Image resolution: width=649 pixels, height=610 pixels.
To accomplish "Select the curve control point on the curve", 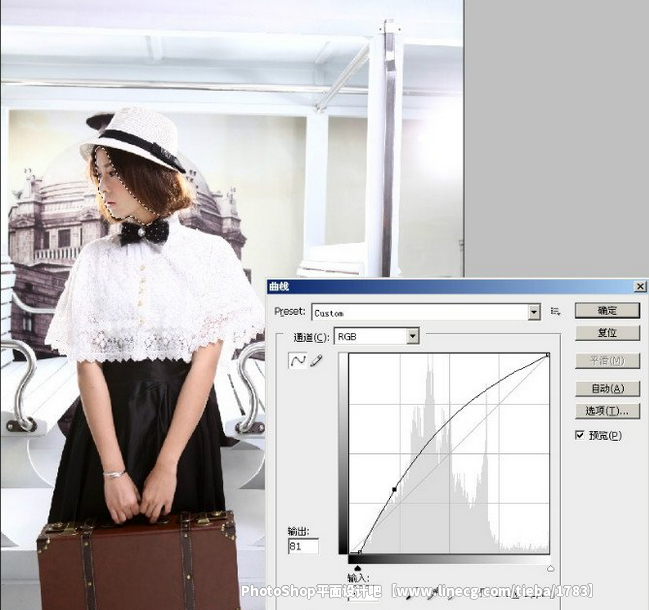I will click(394, 489).
